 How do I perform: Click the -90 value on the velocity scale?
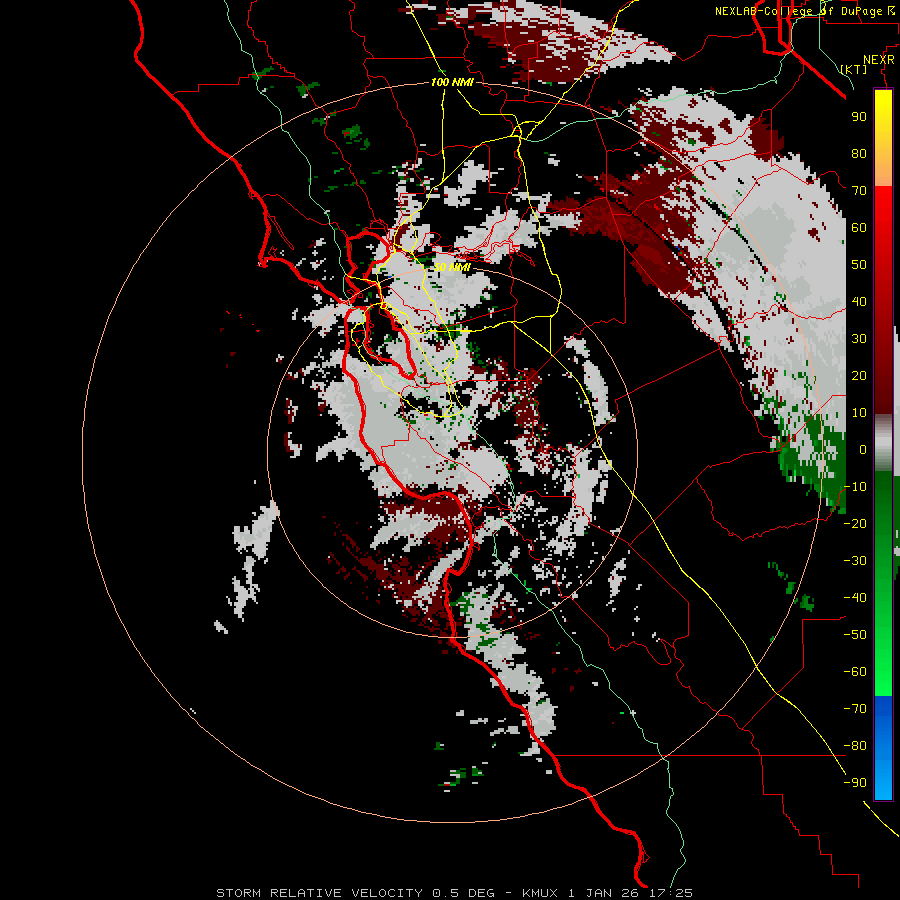(x=855, y=783)
